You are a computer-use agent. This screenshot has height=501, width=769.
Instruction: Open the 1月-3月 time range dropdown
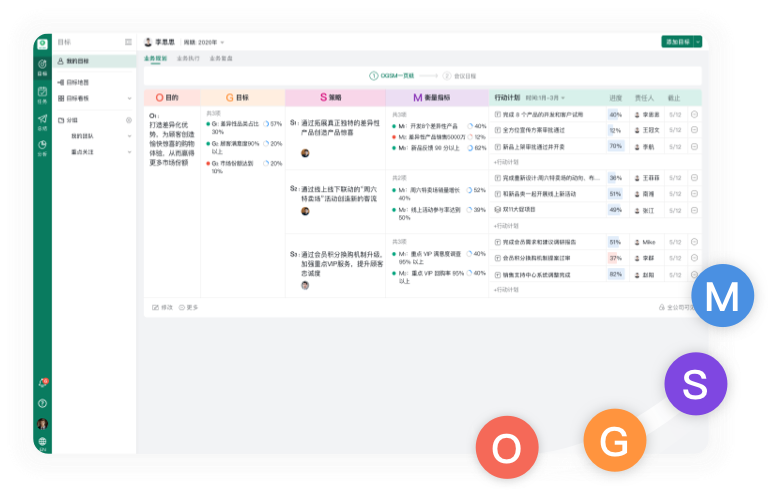click(545, 98)
